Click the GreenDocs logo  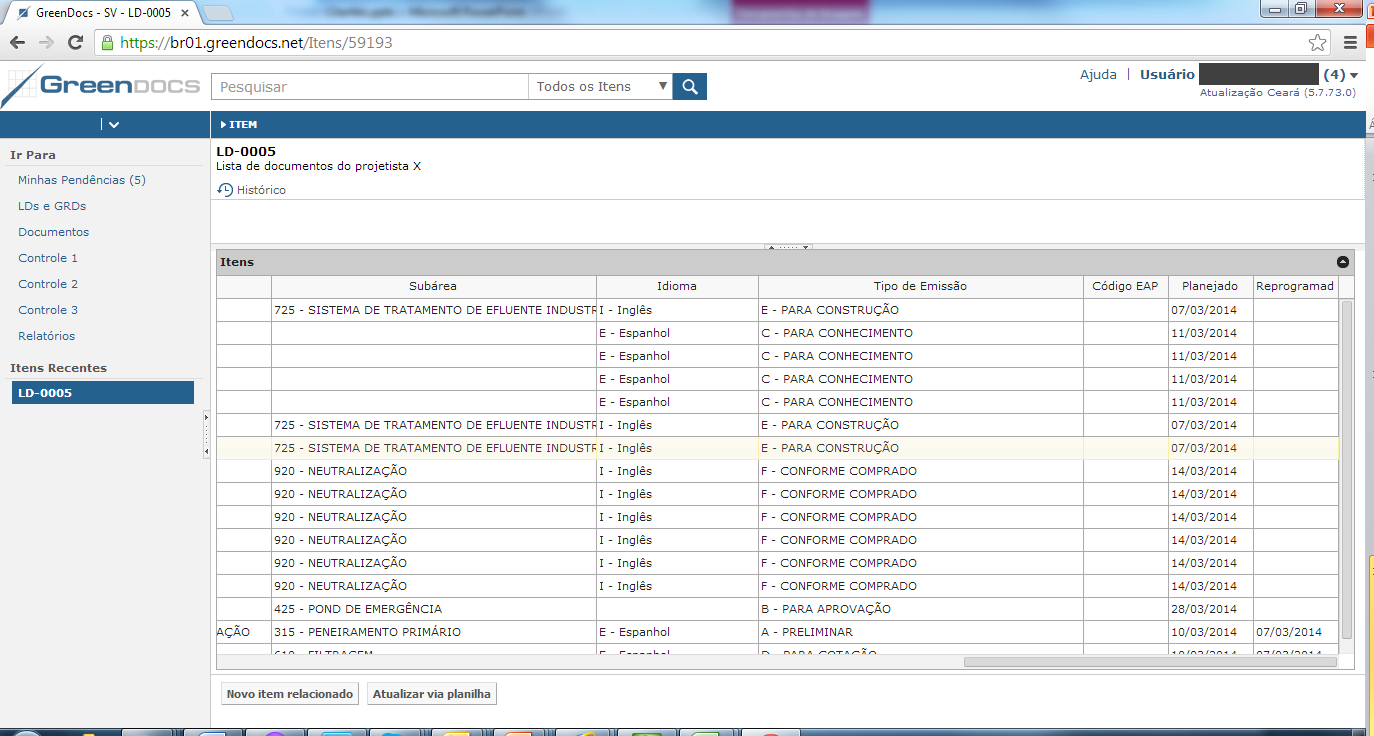coord(101,86)
